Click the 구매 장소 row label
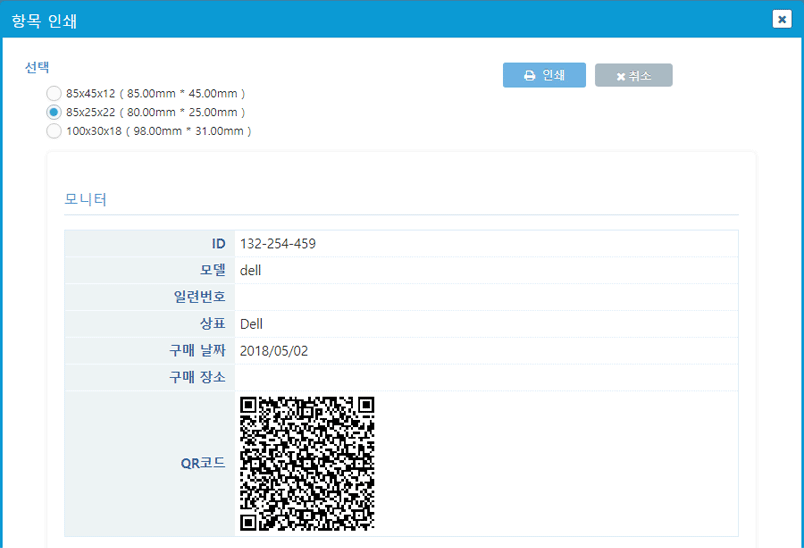Screen dimensions: 804x548 pos(197,377)
